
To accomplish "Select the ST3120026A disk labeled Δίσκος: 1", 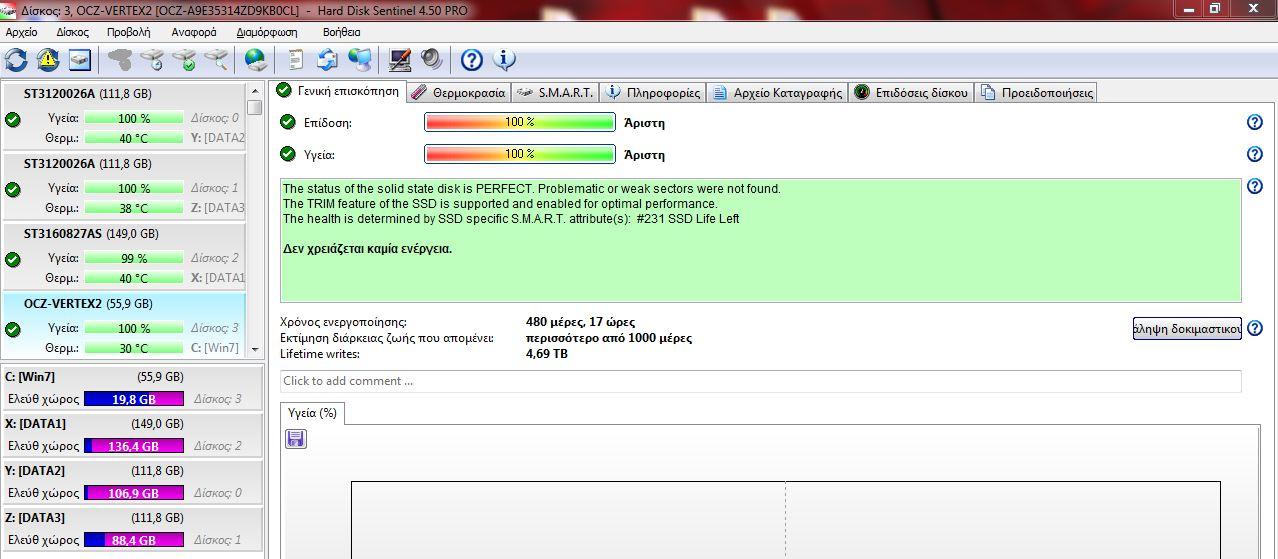I will point(123,185).
